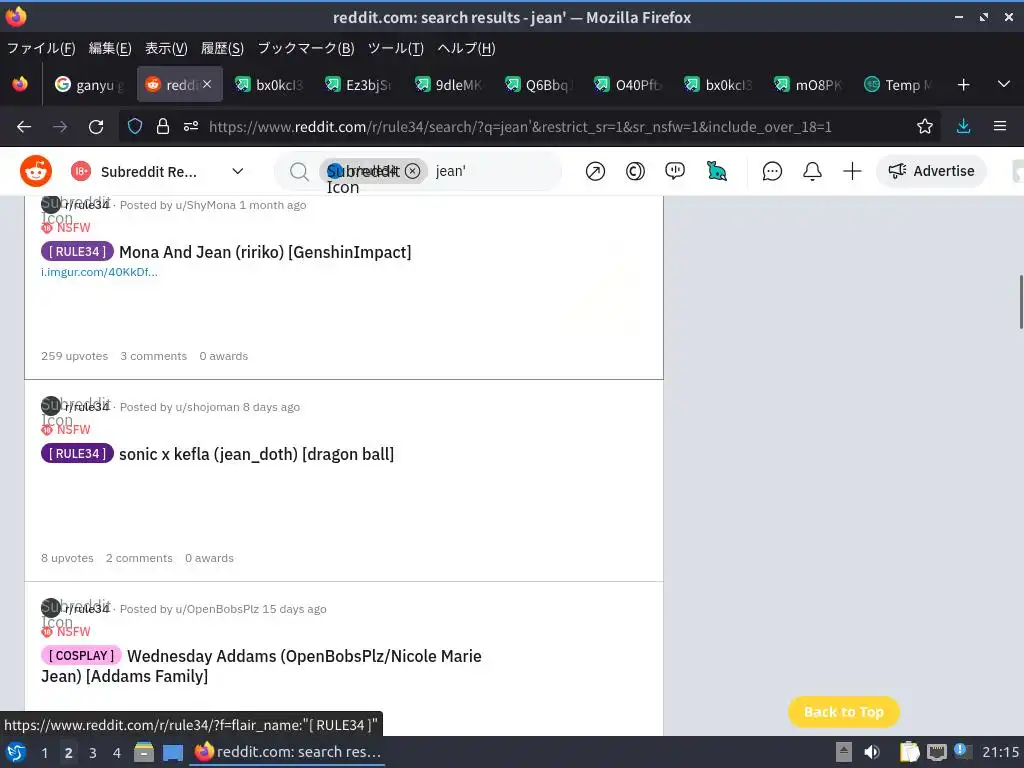Bookmark this page with star icon
The height and width of the screenshot is (768, 1024).
[925, 127]
